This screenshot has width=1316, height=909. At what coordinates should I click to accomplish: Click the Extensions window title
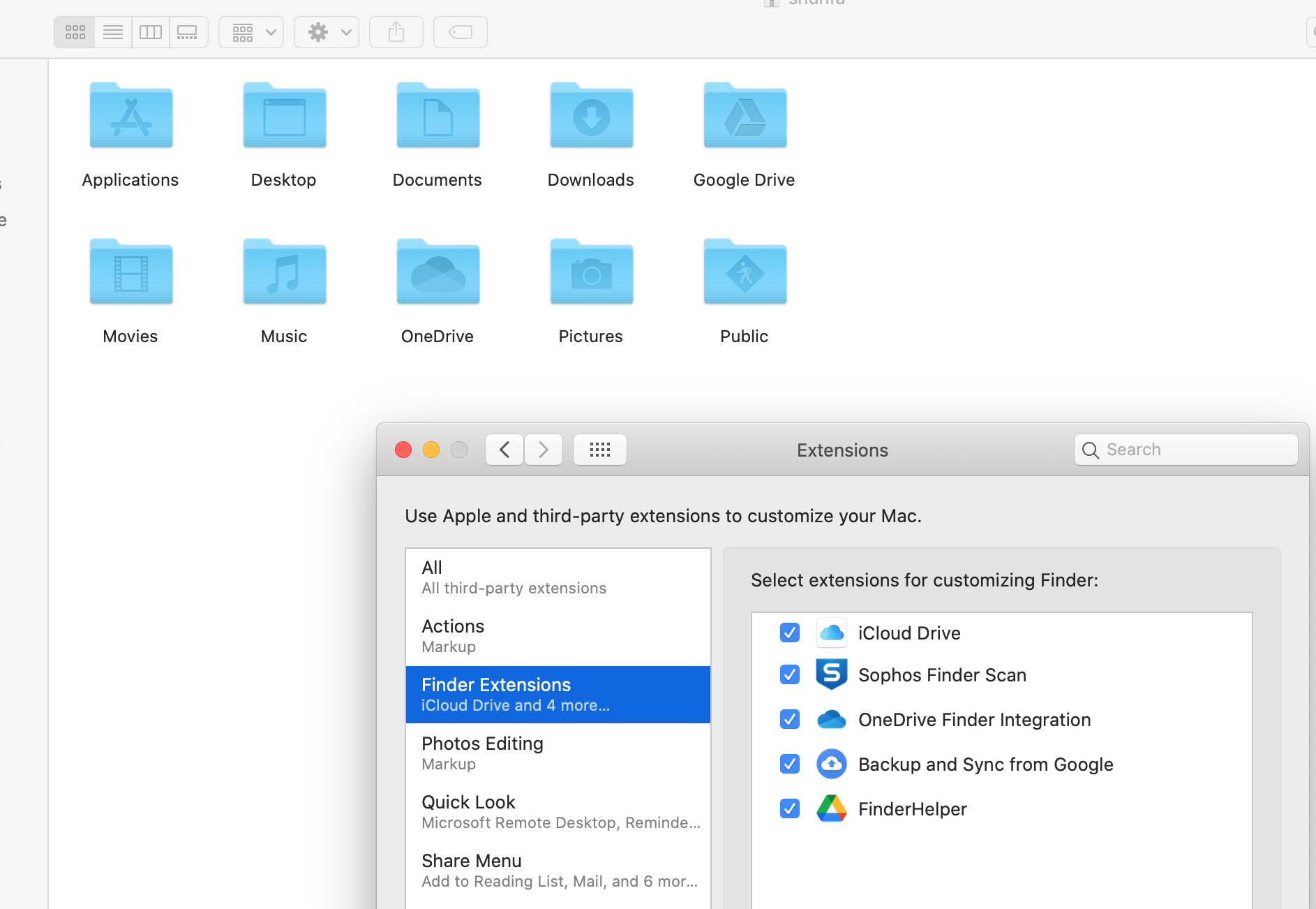point(842,450)
